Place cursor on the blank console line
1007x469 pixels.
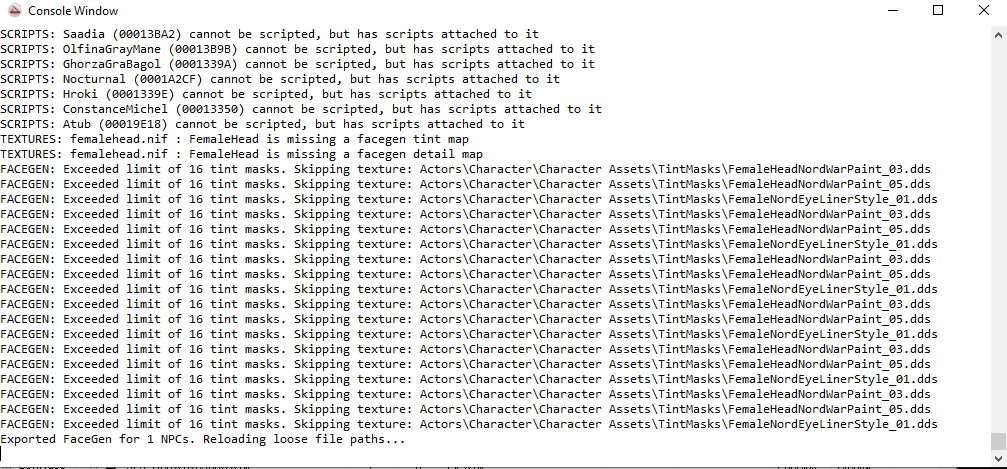point(495,454)
